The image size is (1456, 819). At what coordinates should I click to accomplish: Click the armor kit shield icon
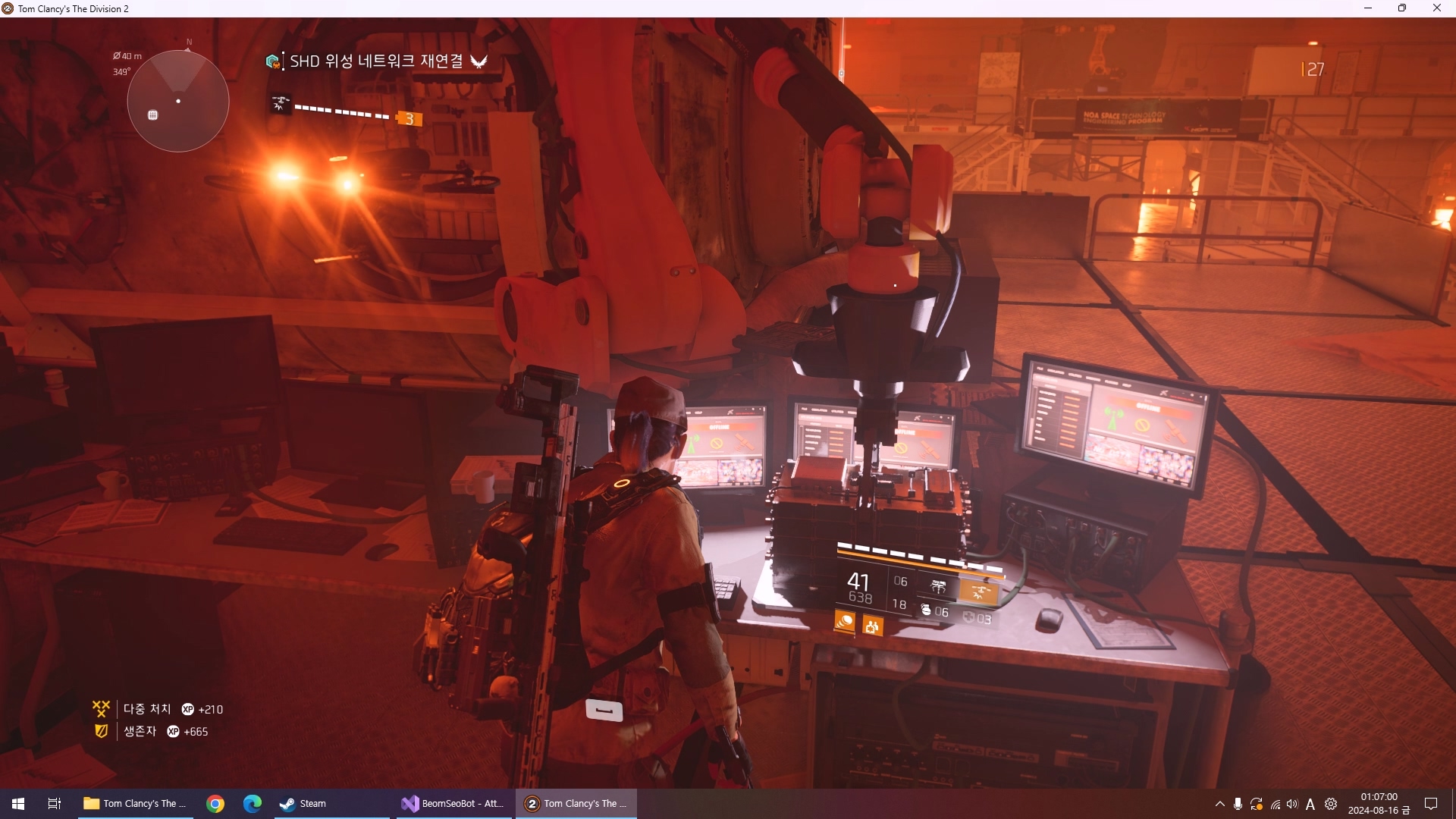968,618
